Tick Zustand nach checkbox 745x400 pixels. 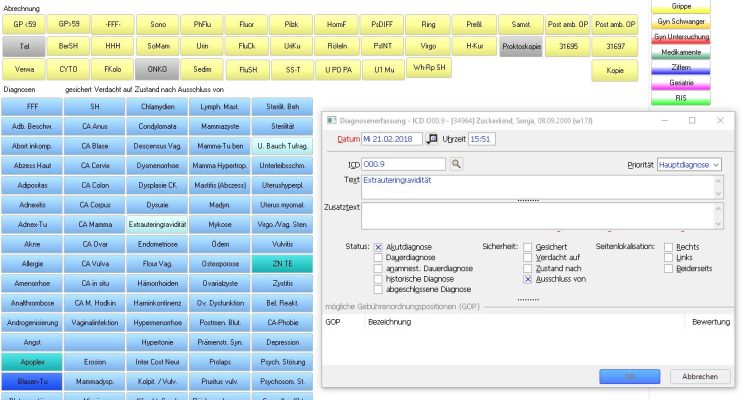click(527, 268)
